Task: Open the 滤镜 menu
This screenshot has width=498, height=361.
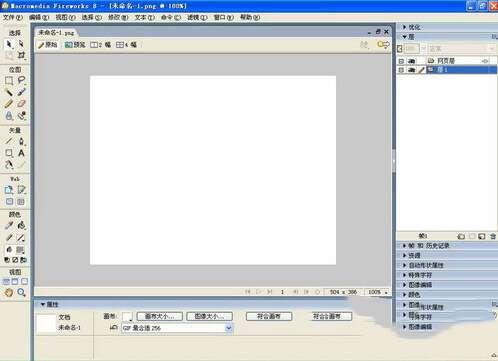Action: point(197,17)
